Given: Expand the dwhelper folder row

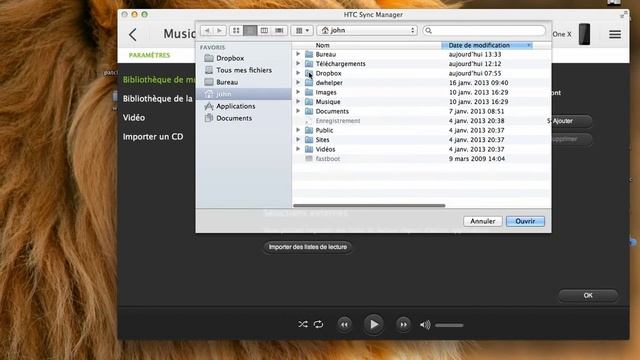Looking at the screenshot, I should pyautogui.click(x=298, y=82).
